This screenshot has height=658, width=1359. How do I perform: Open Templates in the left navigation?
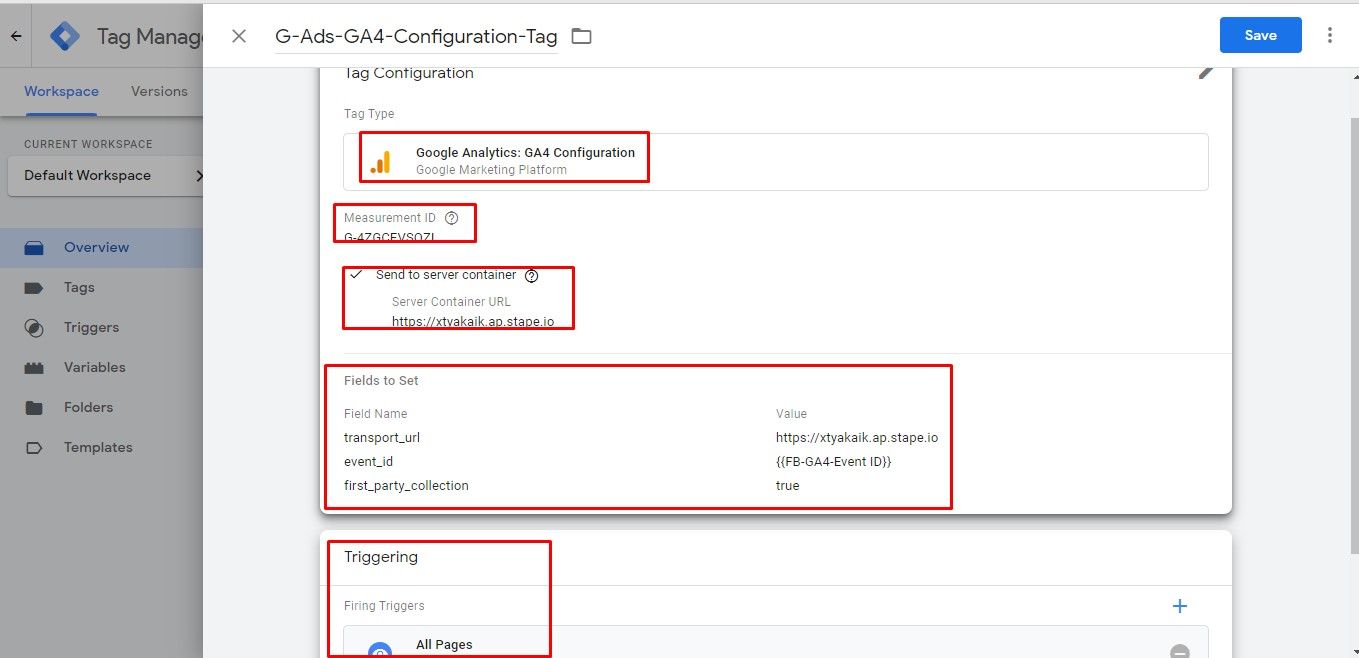click(98, 447)
